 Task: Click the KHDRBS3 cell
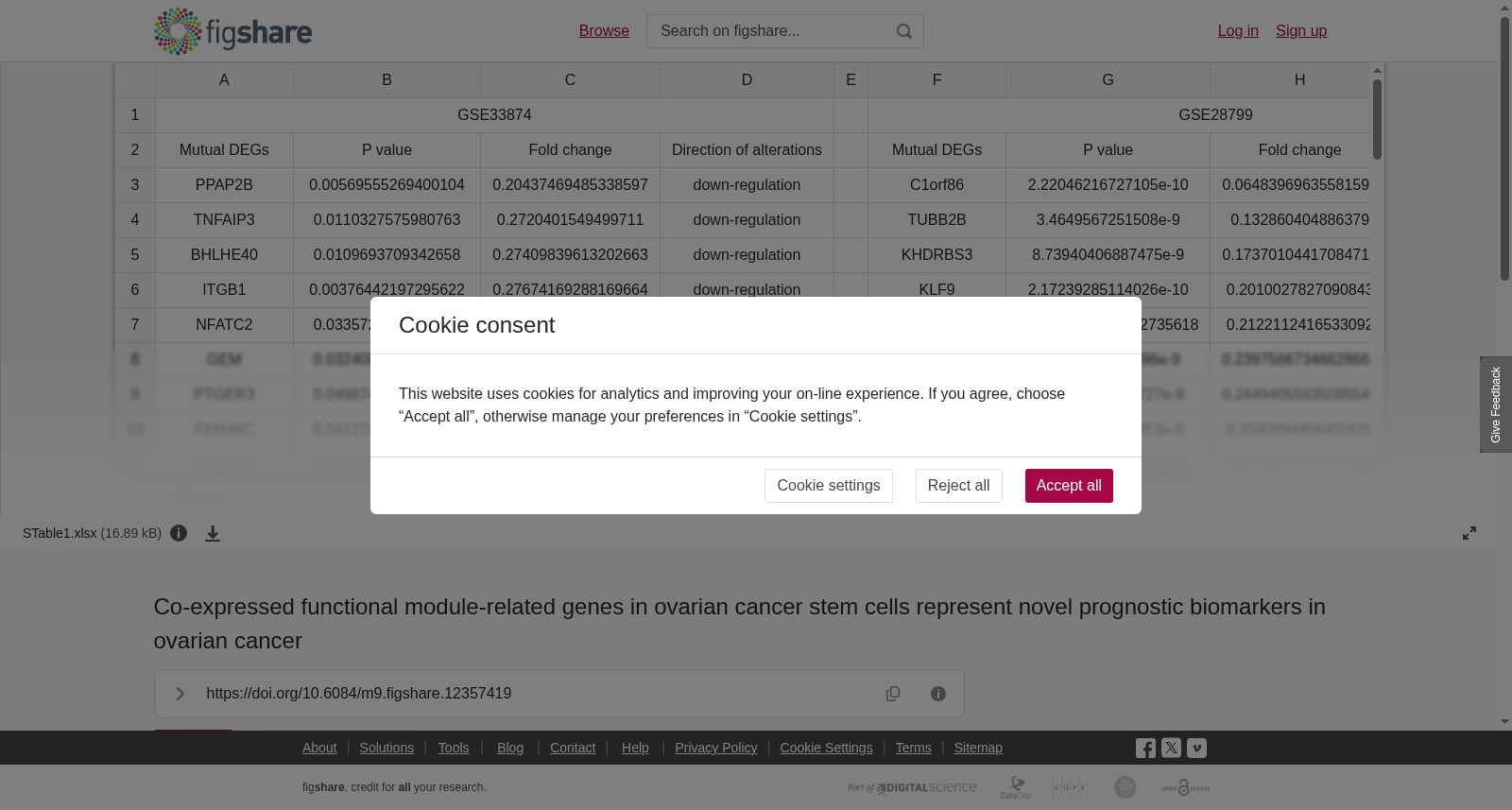[936, 255]
